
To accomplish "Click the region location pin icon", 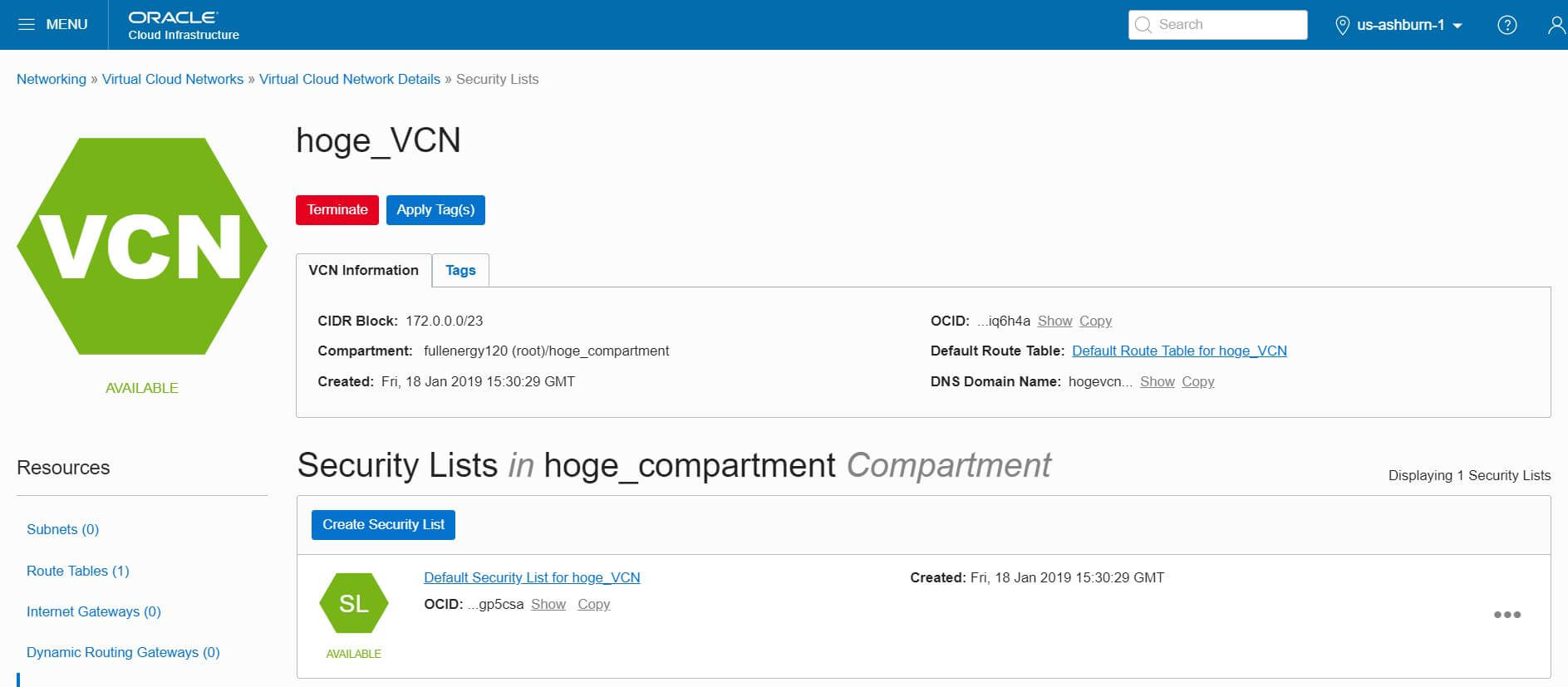I will pyautogui.click(x=1341, y=25).
